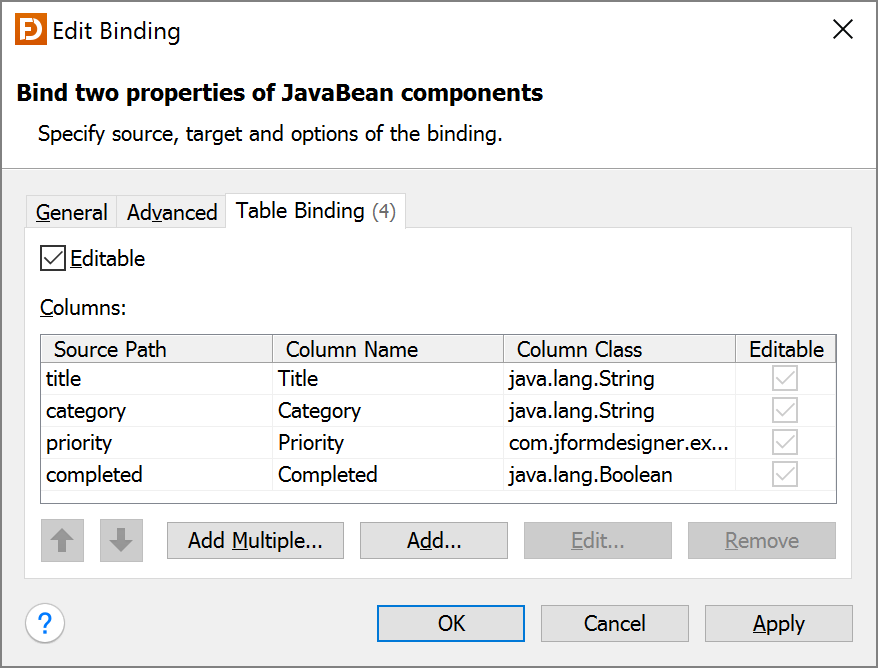Image resolution: width=878 pixels, height=668 pixels.
Task: Open help via the question mark icon
Action: point(44,623)
